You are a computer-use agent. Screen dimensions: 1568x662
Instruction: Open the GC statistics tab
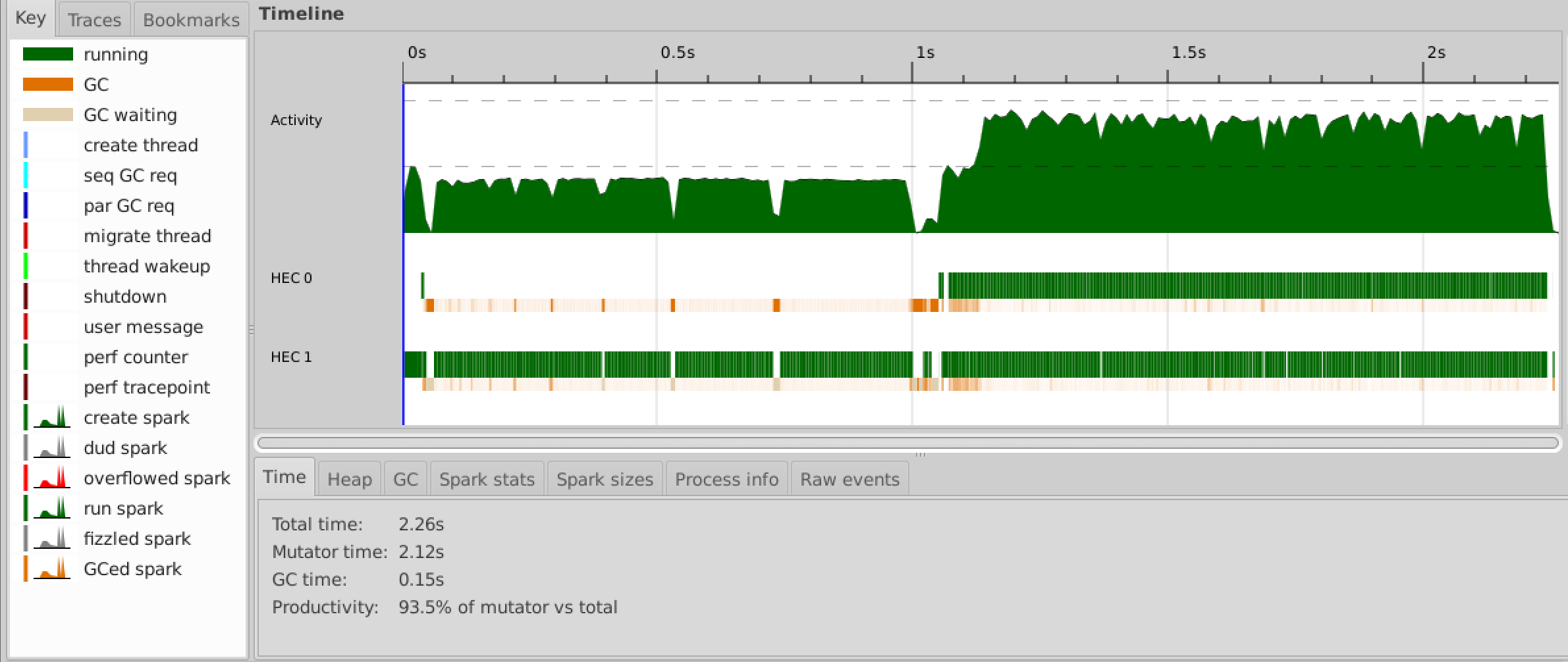pos(405,479)
